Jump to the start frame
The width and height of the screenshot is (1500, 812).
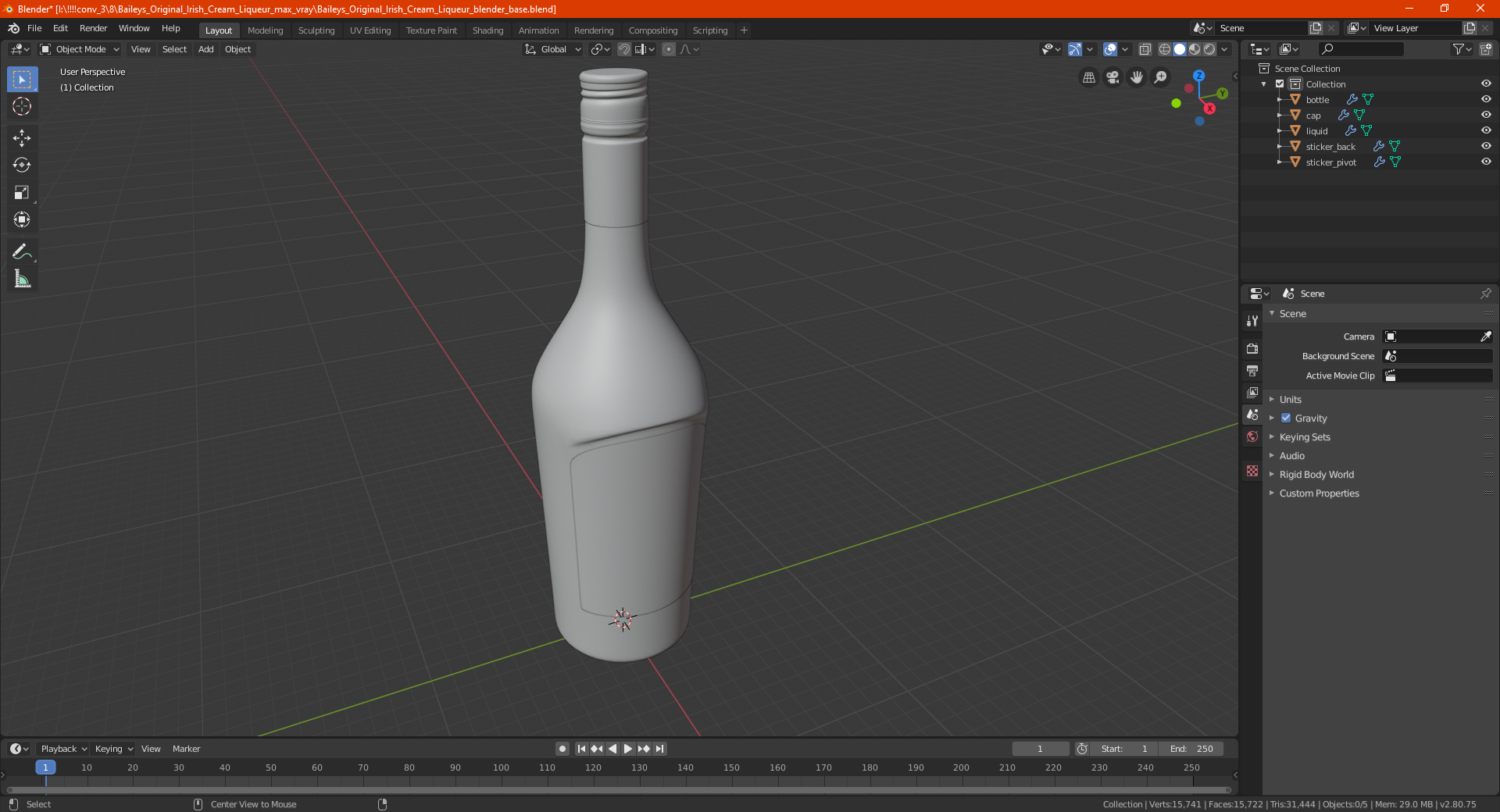[581, 749]
